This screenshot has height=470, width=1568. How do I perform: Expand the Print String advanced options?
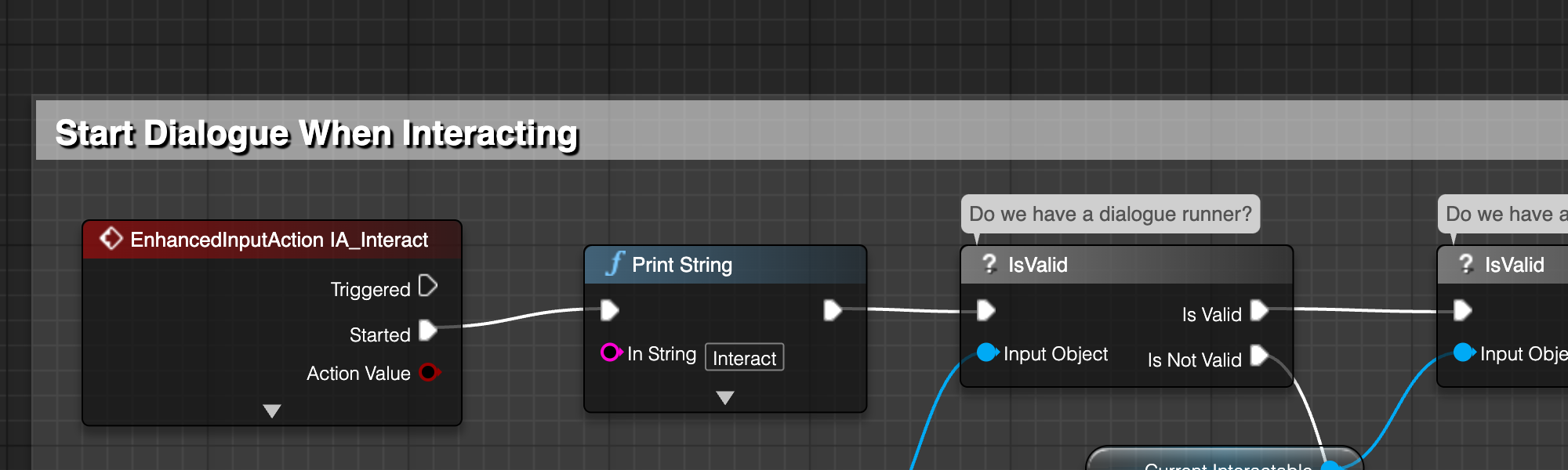725,398
